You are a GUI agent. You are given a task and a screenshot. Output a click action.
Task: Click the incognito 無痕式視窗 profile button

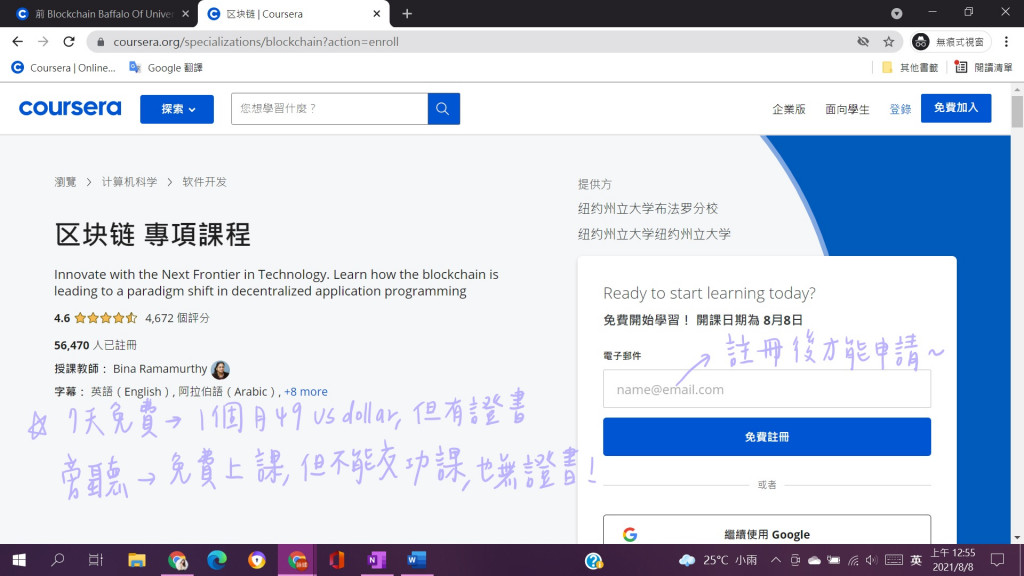951,42
